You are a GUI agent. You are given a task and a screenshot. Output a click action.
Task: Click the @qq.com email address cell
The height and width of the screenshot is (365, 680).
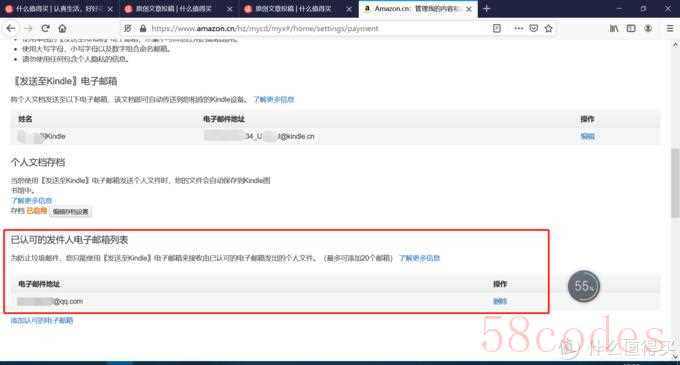pos(50,301)
